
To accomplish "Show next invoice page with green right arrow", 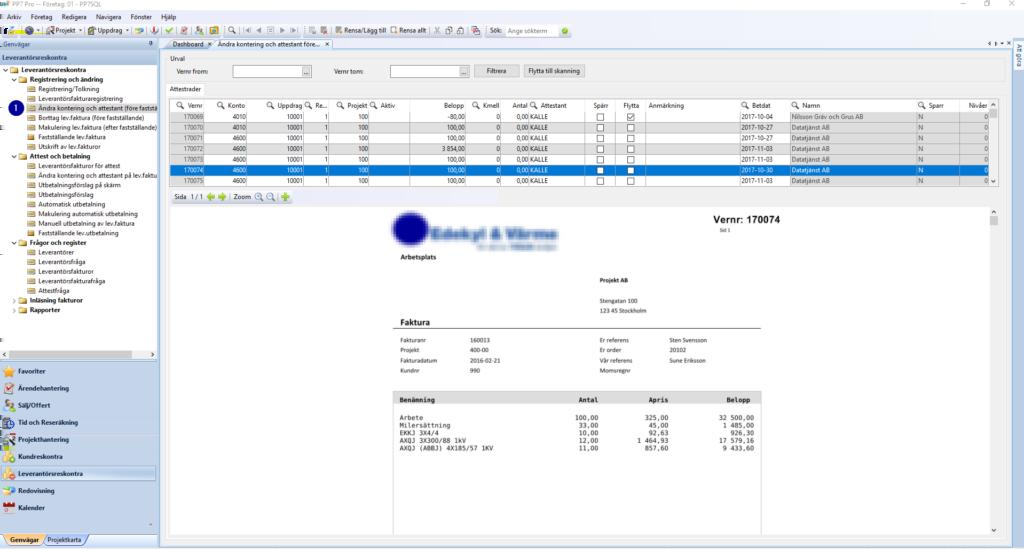I will click(x=222, y=196).
